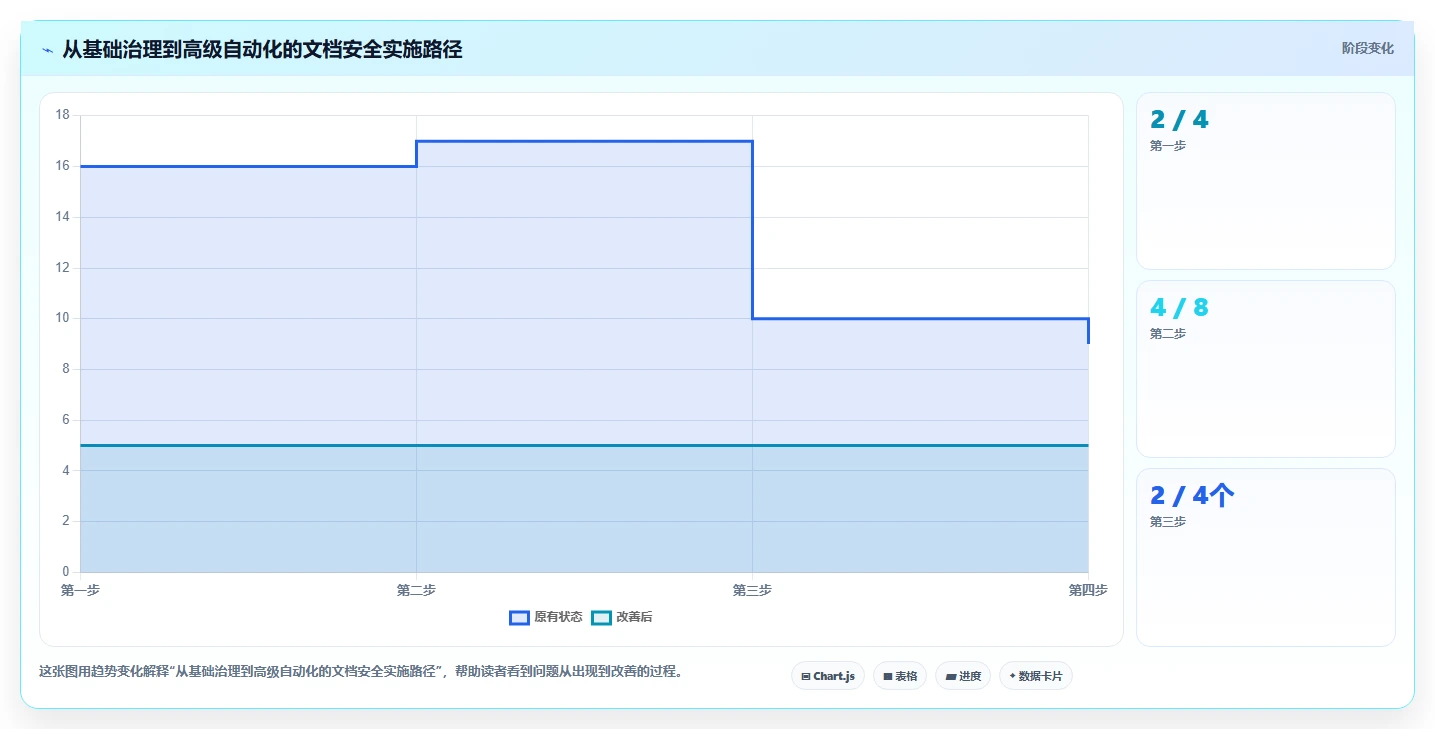Click the 第一步 x-axis label
Viewport: 1435px width, 729px height.
80,590
